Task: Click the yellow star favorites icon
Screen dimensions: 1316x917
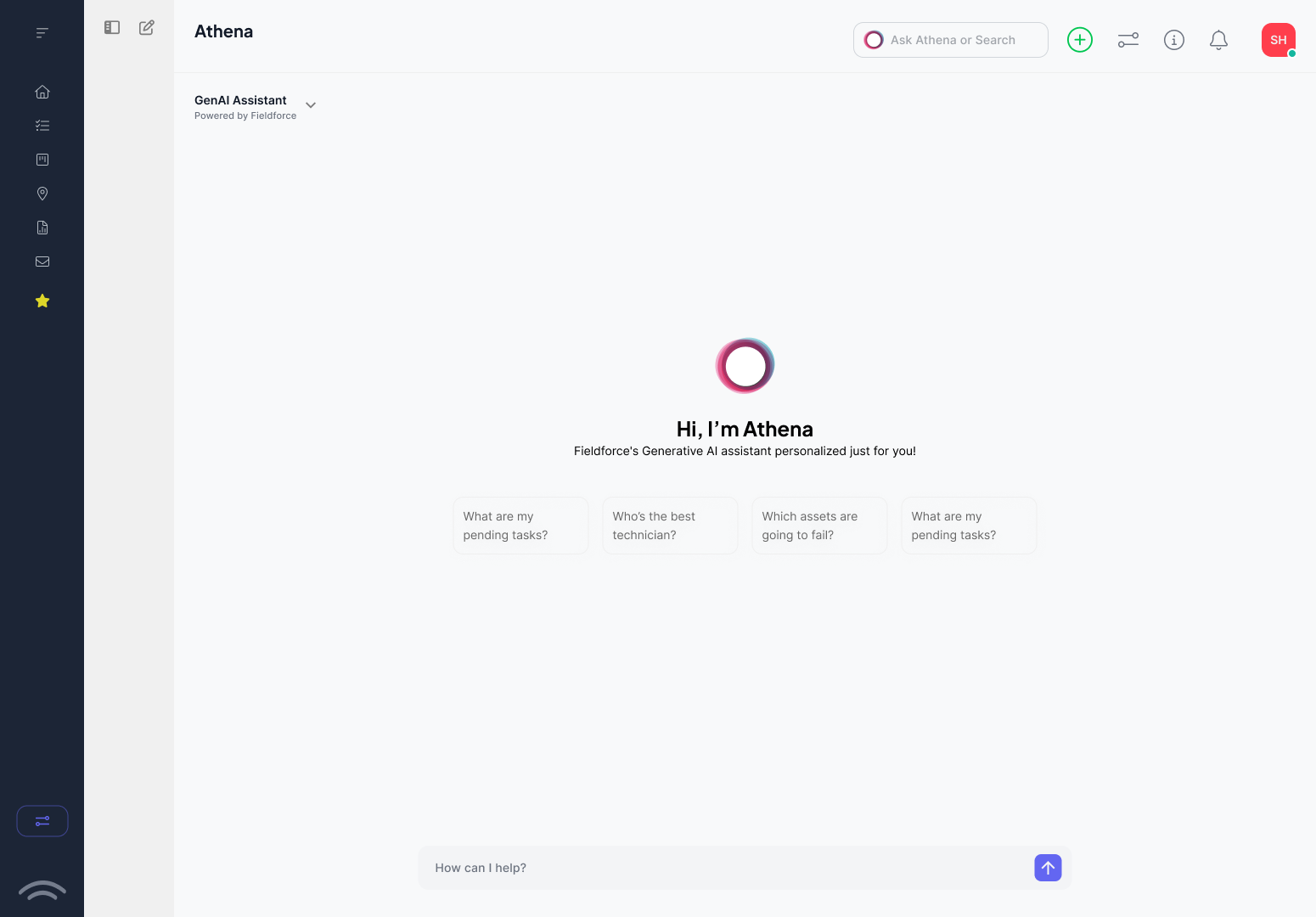Action: coord(42,301)
